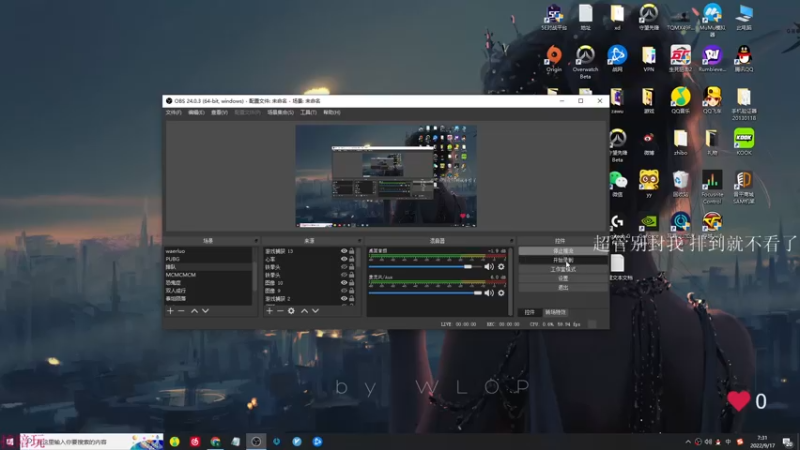The image size is (800, 450).
Task: Move selected scene up in Scenes list
Action: (194, 311)
